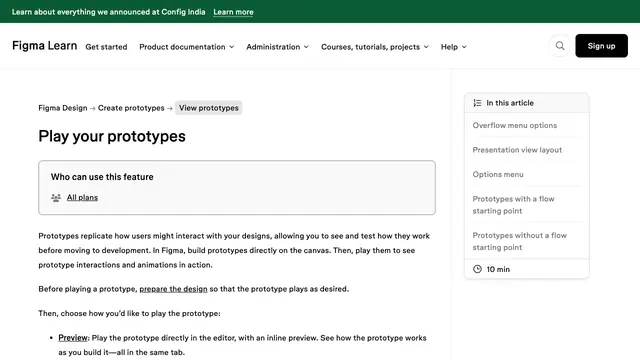Select the View prototypes breadcrumb chip
640x360 pixels.
pos(209,108)
